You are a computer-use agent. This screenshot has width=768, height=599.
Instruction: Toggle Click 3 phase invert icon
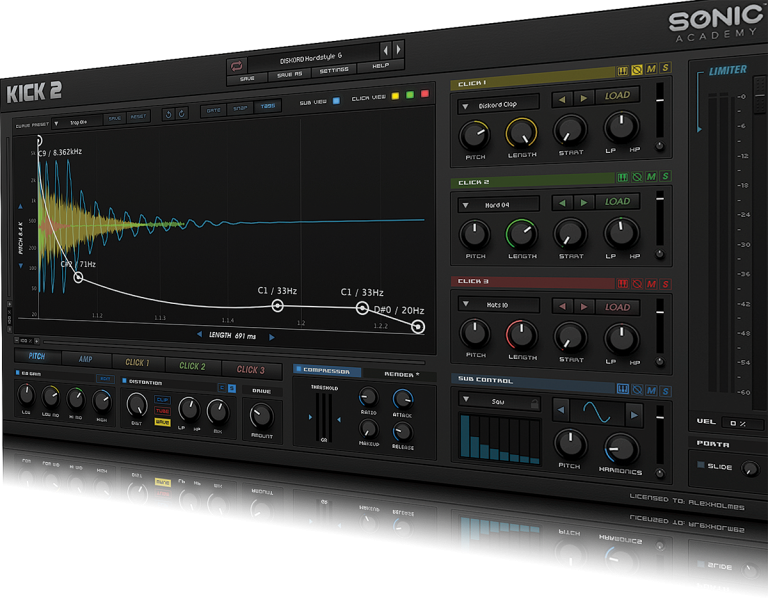(x=637, y=284)
